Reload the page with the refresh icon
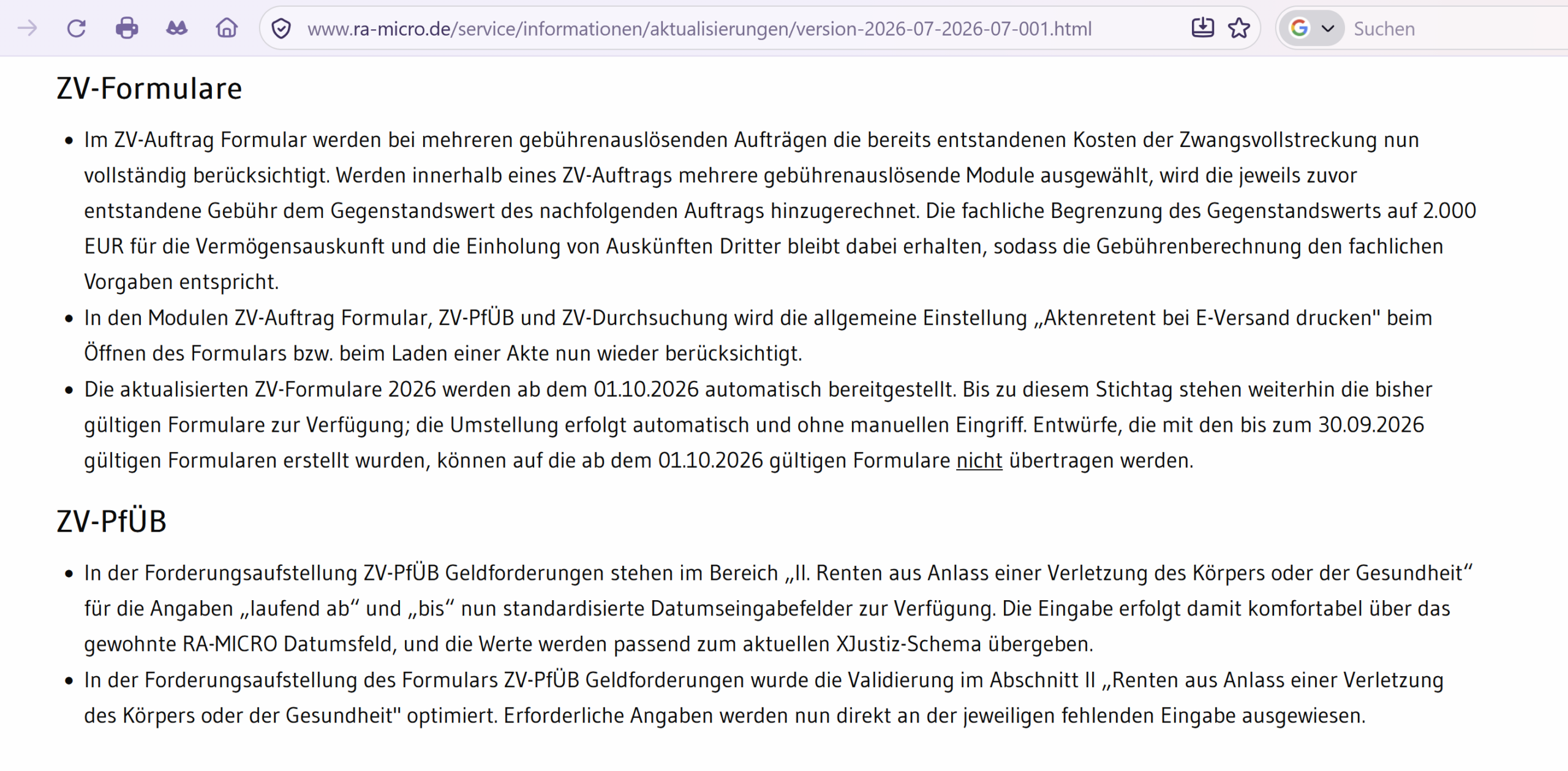Viewport: 1568px width, 771px height. 76,28
